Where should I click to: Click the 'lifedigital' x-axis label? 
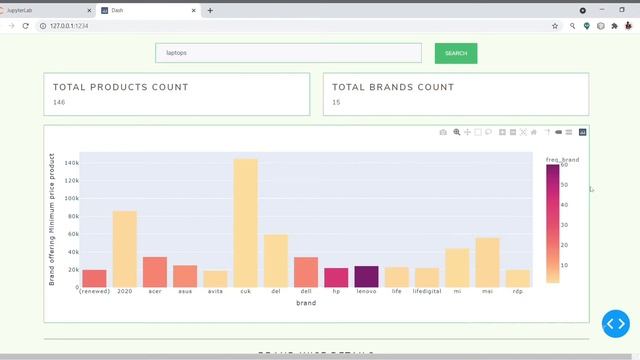click(427, 291)
